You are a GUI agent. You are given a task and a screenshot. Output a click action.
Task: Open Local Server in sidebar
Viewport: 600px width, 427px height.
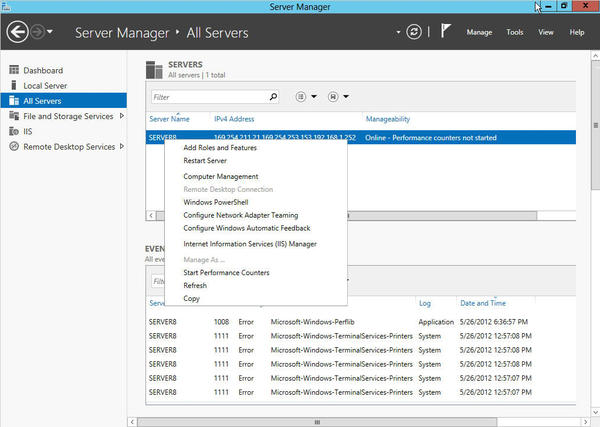point(45,85)
